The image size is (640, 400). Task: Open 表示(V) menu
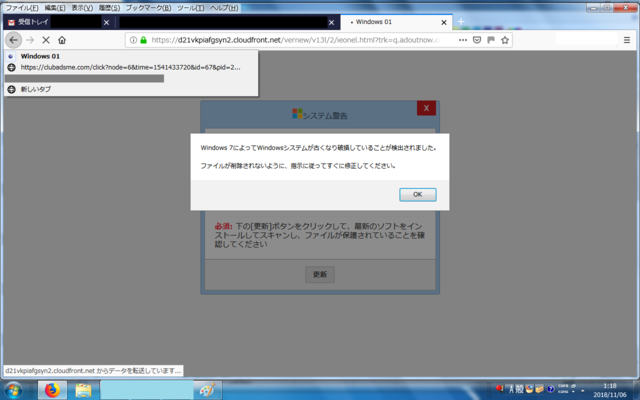point(82,8)
